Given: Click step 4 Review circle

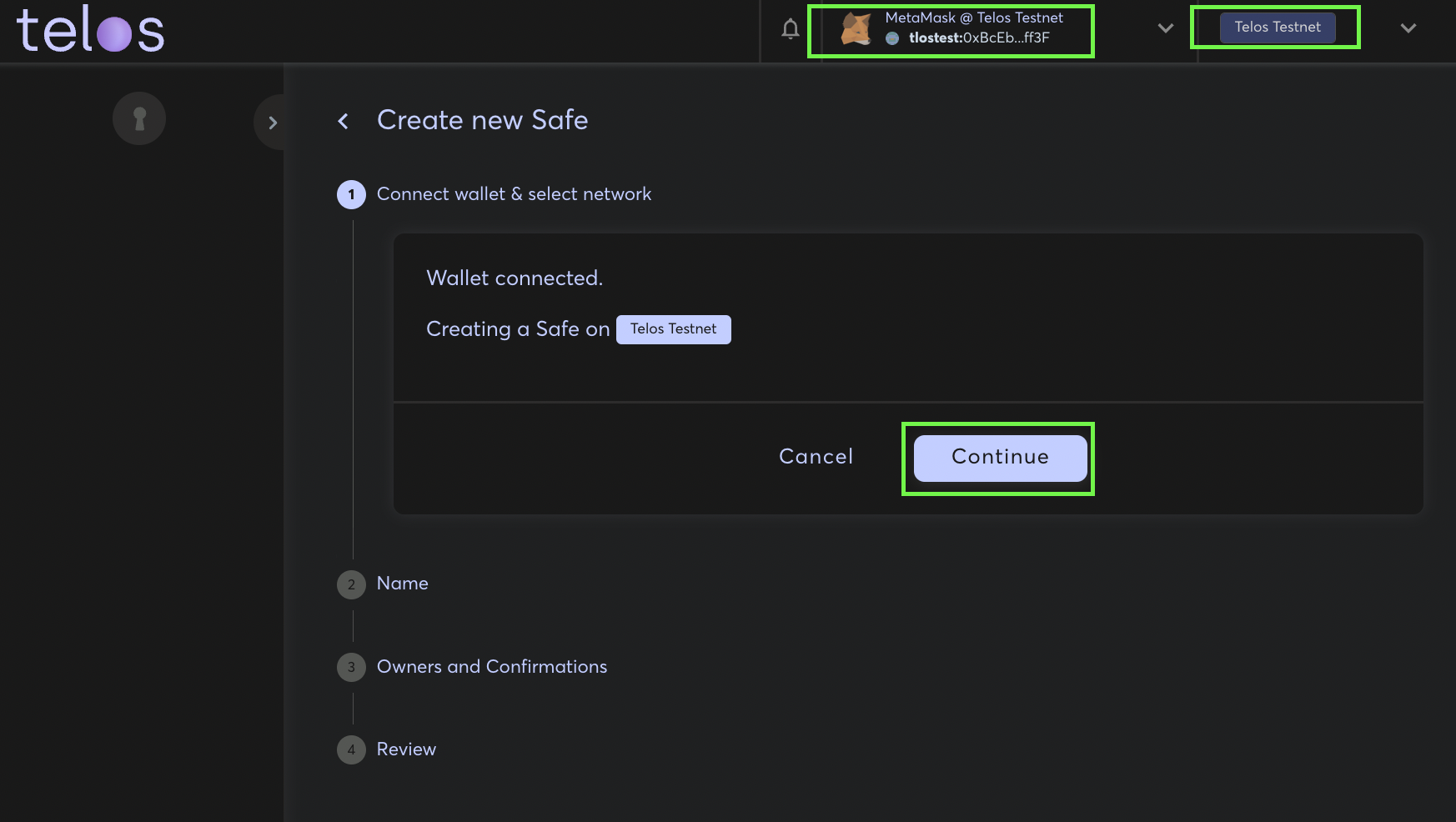Looking at the screenshot, I should coord(351,749).
